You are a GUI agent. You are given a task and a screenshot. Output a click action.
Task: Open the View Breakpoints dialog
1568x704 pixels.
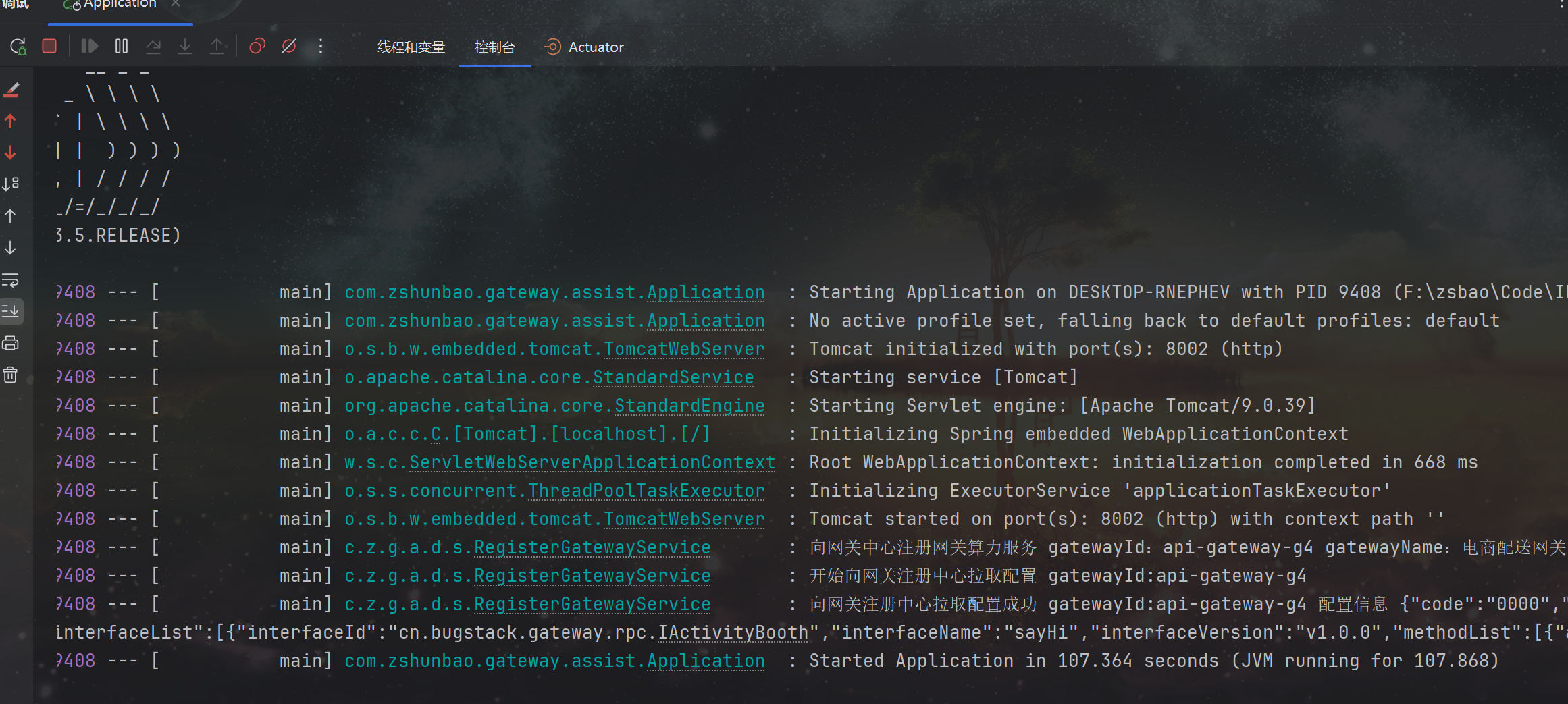click(x=257, y=47)
